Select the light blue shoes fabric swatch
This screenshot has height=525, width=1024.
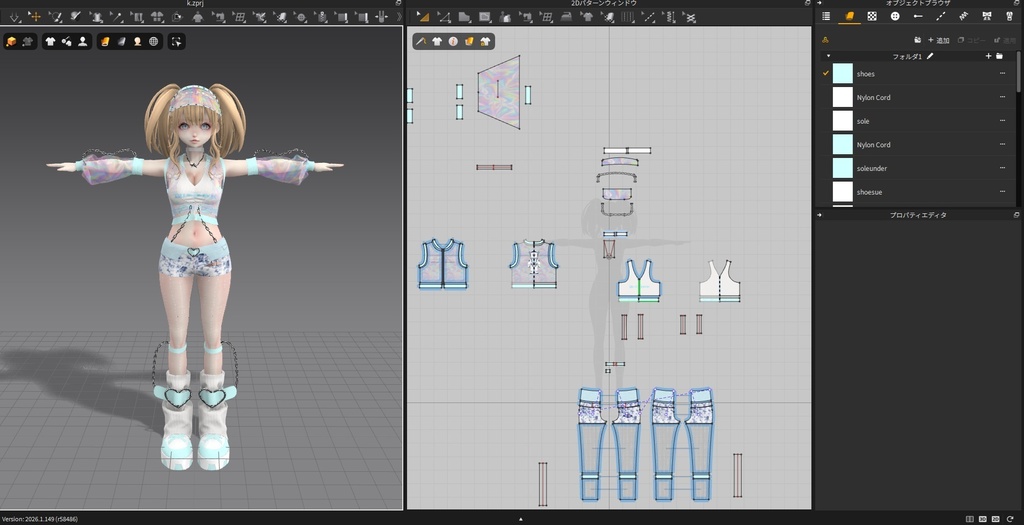842,74
